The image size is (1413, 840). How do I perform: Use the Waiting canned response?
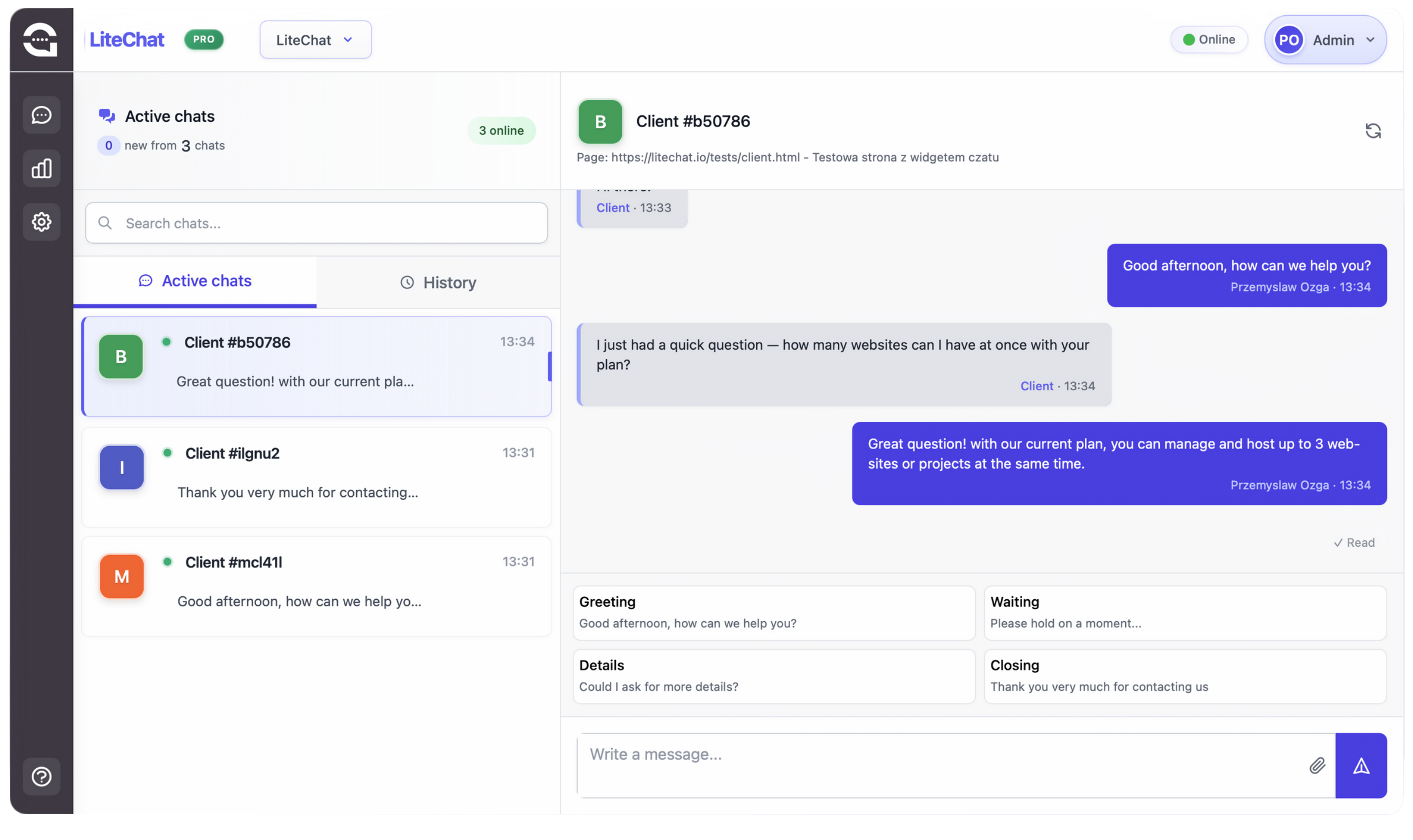point(1184,613)
